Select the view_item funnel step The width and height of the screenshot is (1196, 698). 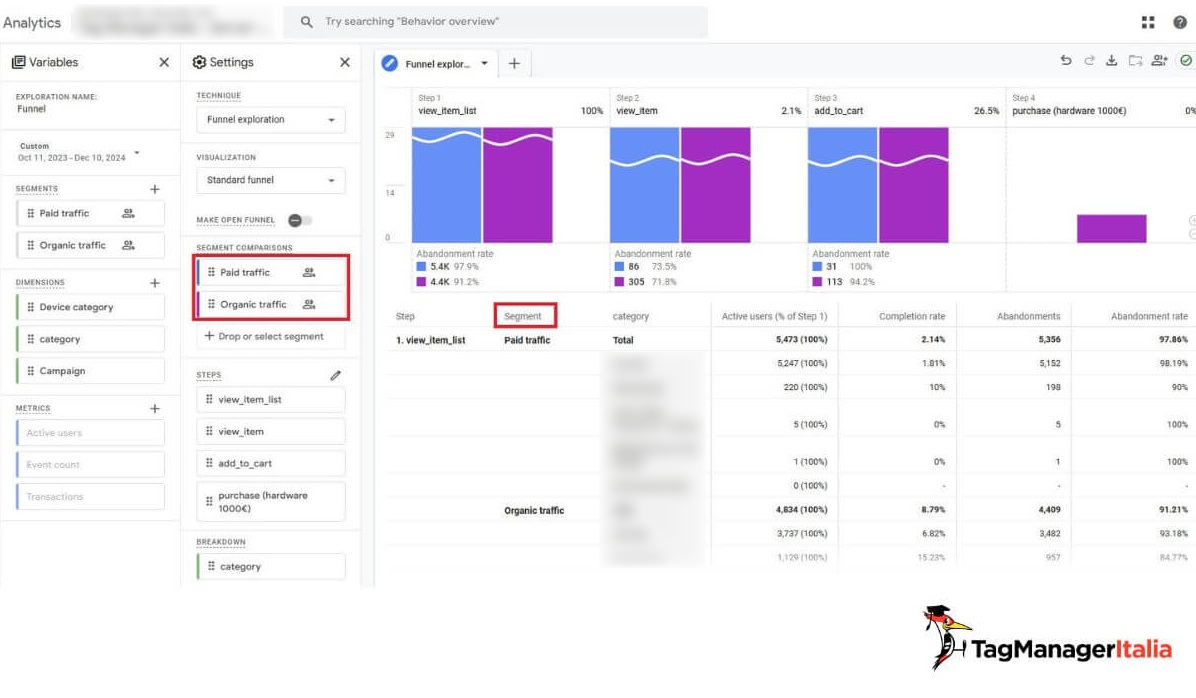tap(271, 431)
